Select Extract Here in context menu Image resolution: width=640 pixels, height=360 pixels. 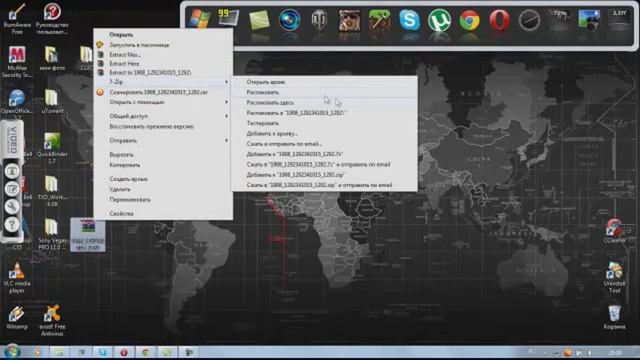(163, 64)
